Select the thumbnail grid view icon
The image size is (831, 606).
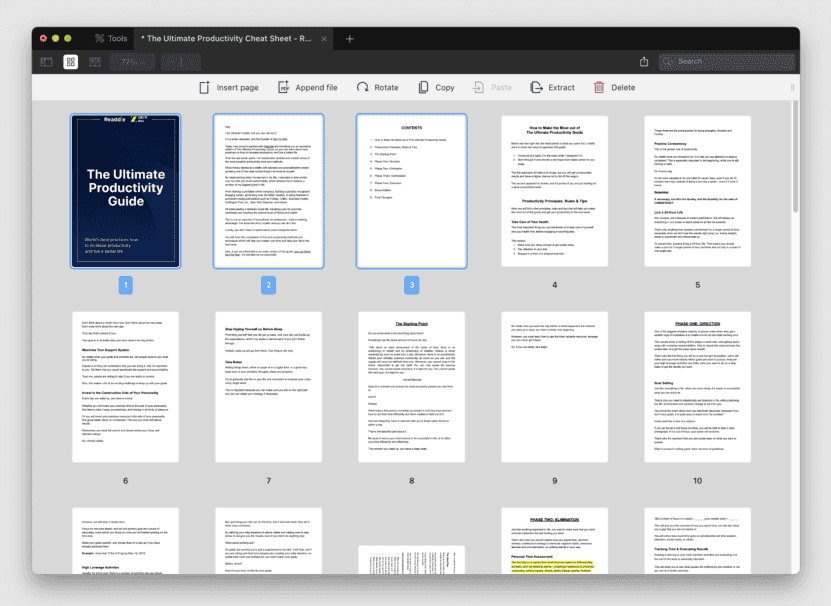click(x=70, y=62)
